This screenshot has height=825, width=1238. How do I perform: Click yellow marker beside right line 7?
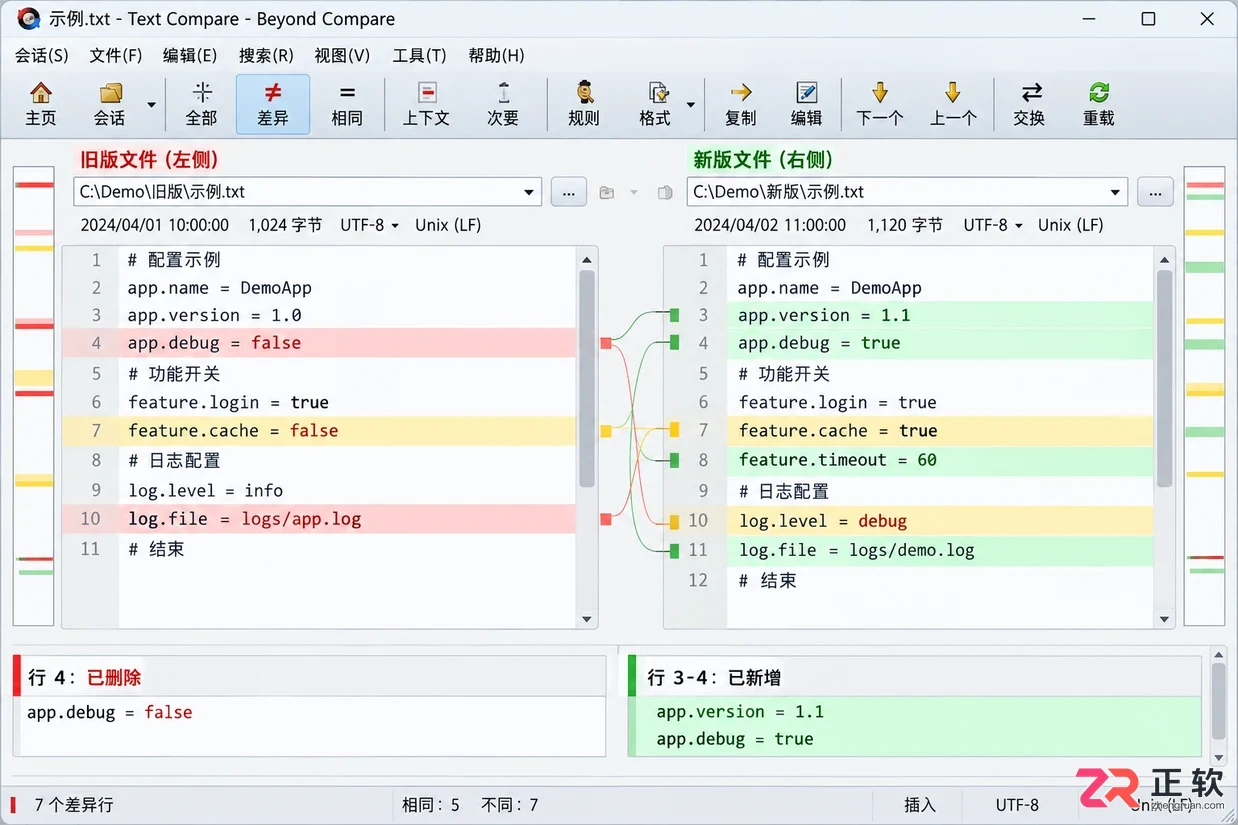click(674, 430)
